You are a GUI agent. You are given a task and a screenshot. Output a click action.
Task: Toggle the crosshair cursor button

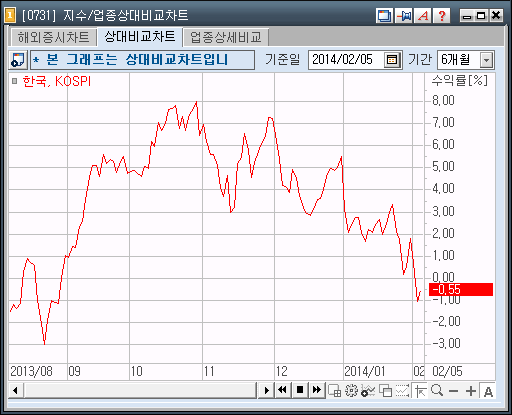coord(420,390)
